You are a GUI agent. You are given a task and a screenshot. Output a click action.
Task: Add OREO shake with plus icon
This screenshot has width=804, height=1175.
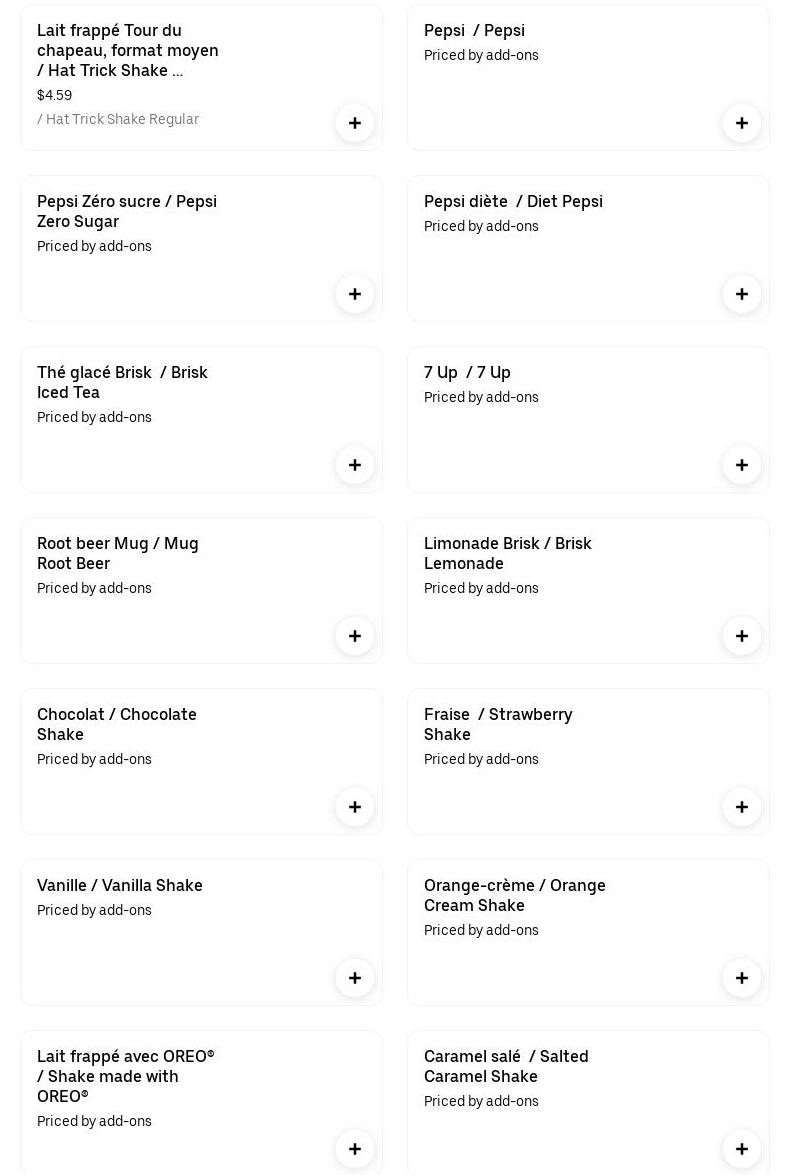coord(355,1149)
